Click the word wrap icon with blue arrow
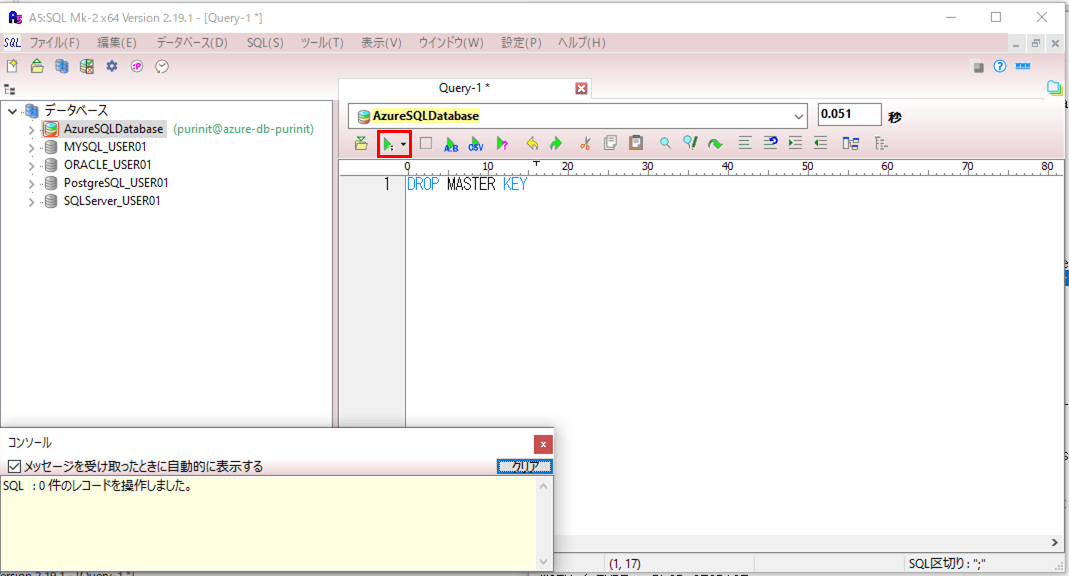The height and width of the screenshot is (576, 1069). click(770, 142)
